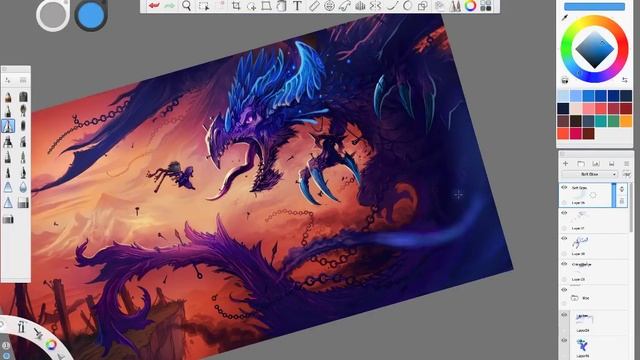Enable the Ellipse guide
640x360 pixels.
coord(329,6)
